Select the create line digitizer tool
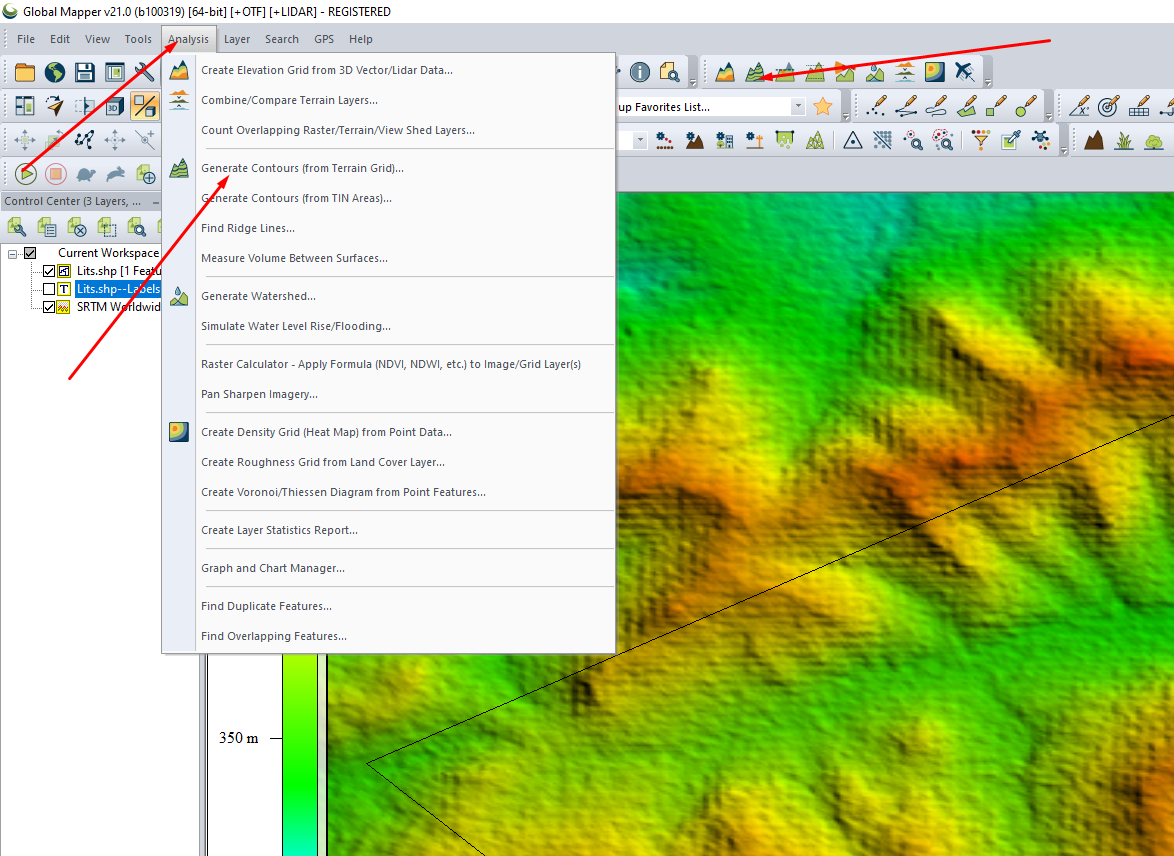 click(906, 106)
